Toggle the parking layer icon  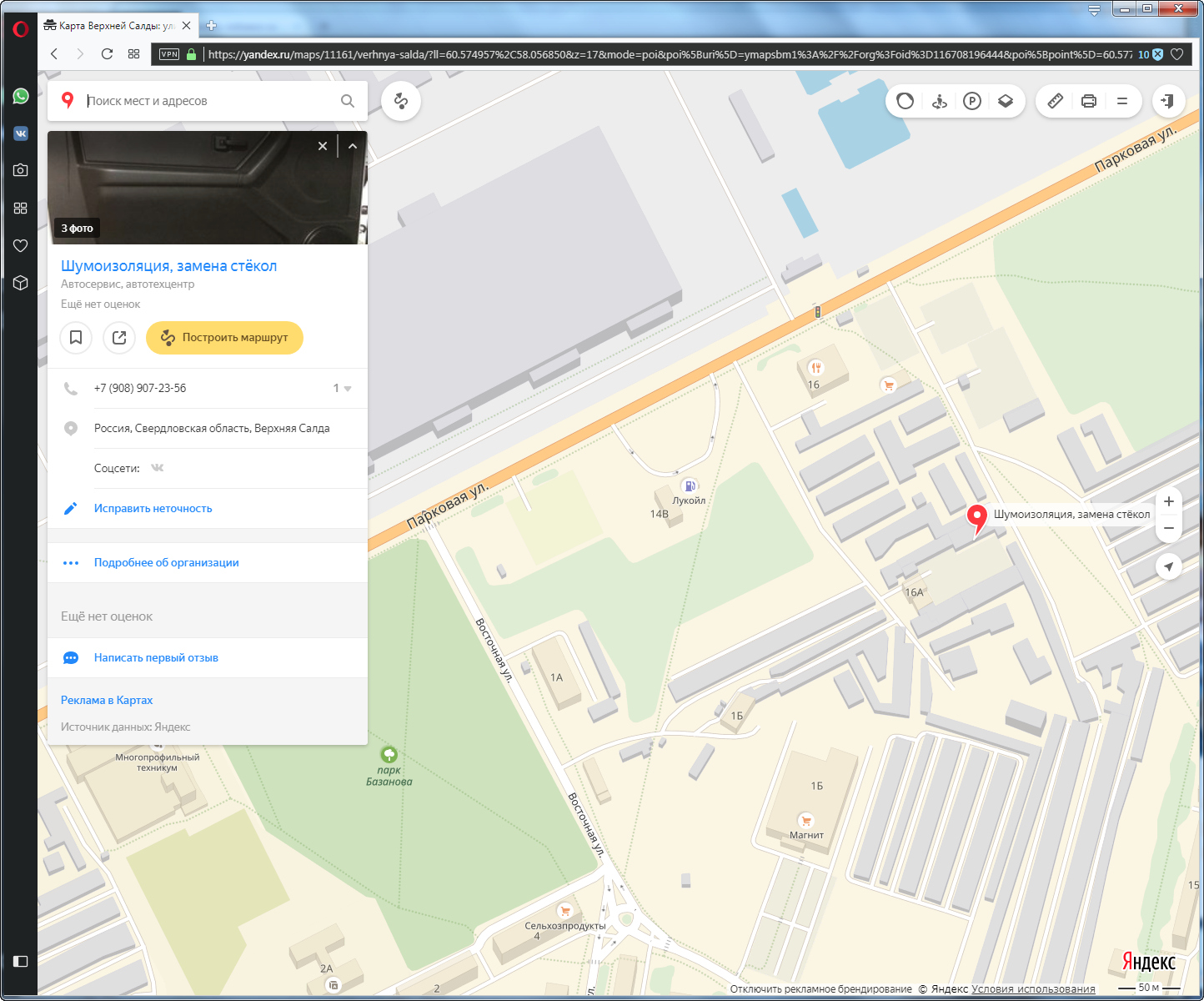pos(971,101)
